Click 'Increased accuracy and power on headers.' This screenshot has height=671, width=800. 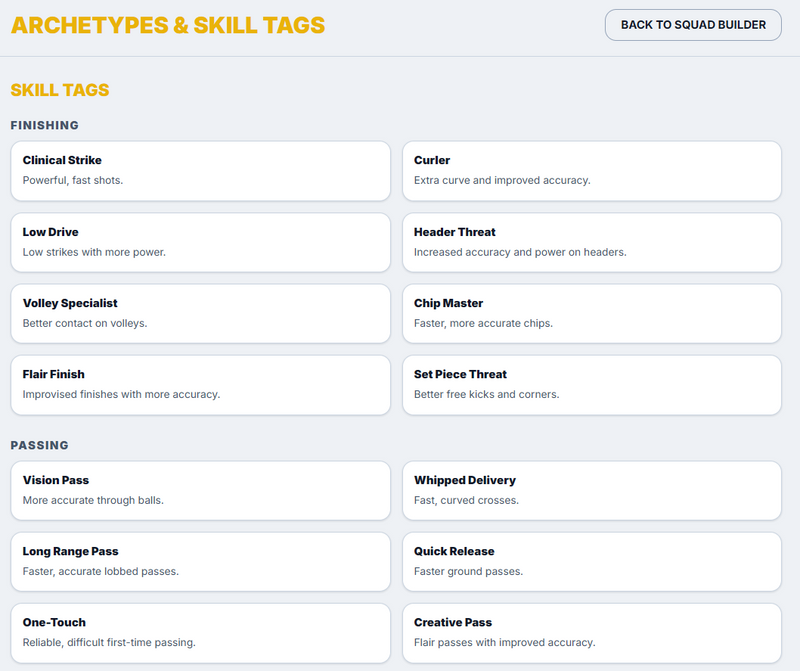point(520,252)
